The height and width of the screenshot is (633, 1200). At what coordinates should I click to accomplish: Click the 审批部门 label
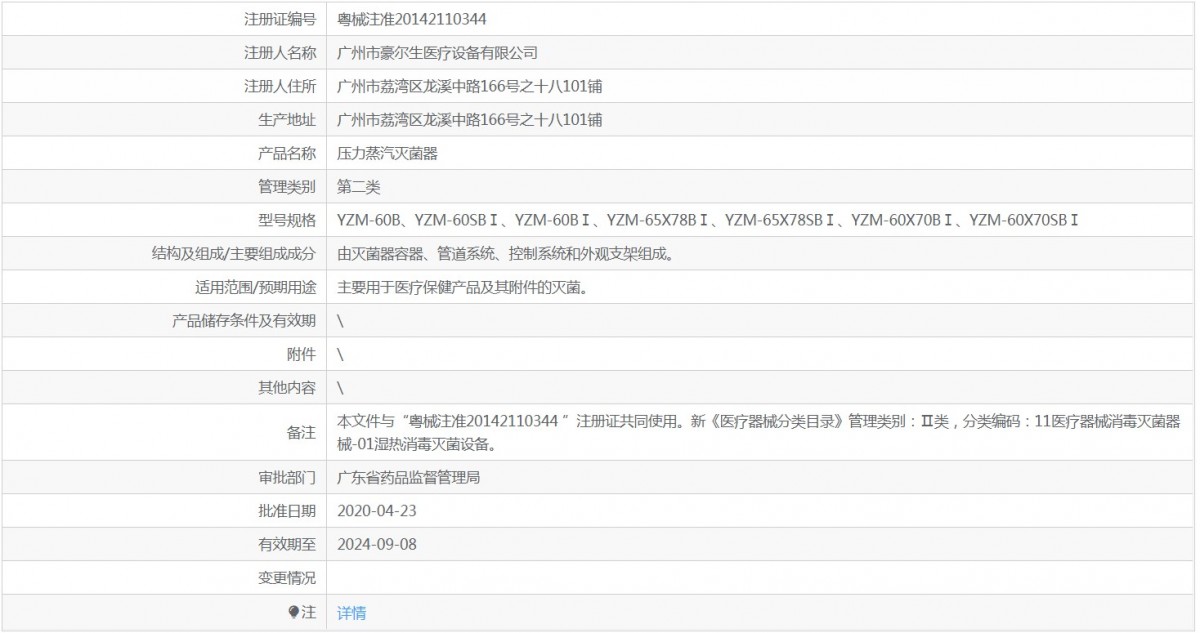coord(287,478)
